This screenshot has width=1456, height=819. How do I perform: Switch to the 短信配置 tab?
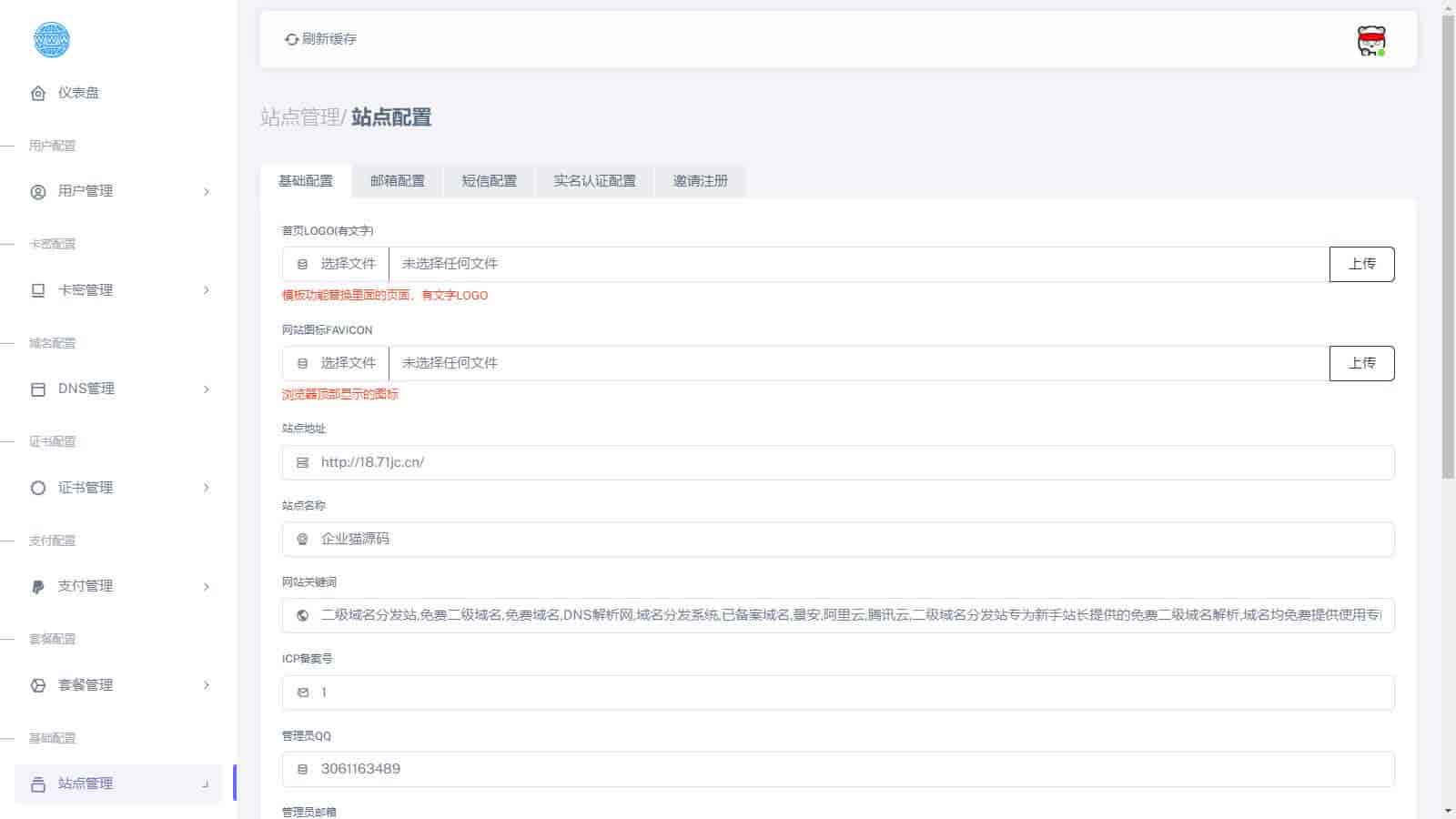pos(490,181)
